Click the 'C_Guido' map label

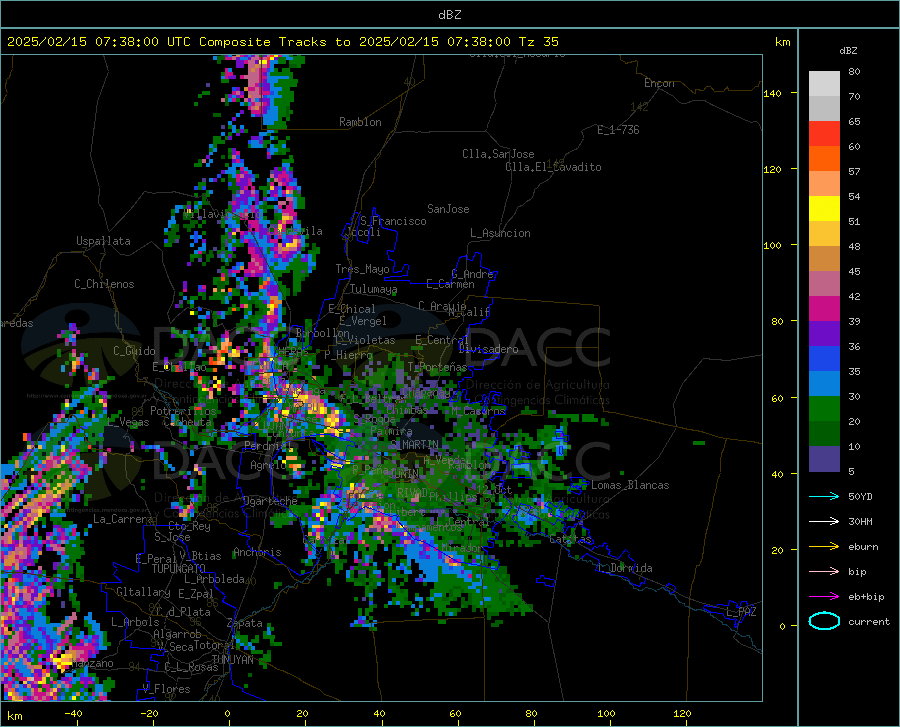(134, 351)
